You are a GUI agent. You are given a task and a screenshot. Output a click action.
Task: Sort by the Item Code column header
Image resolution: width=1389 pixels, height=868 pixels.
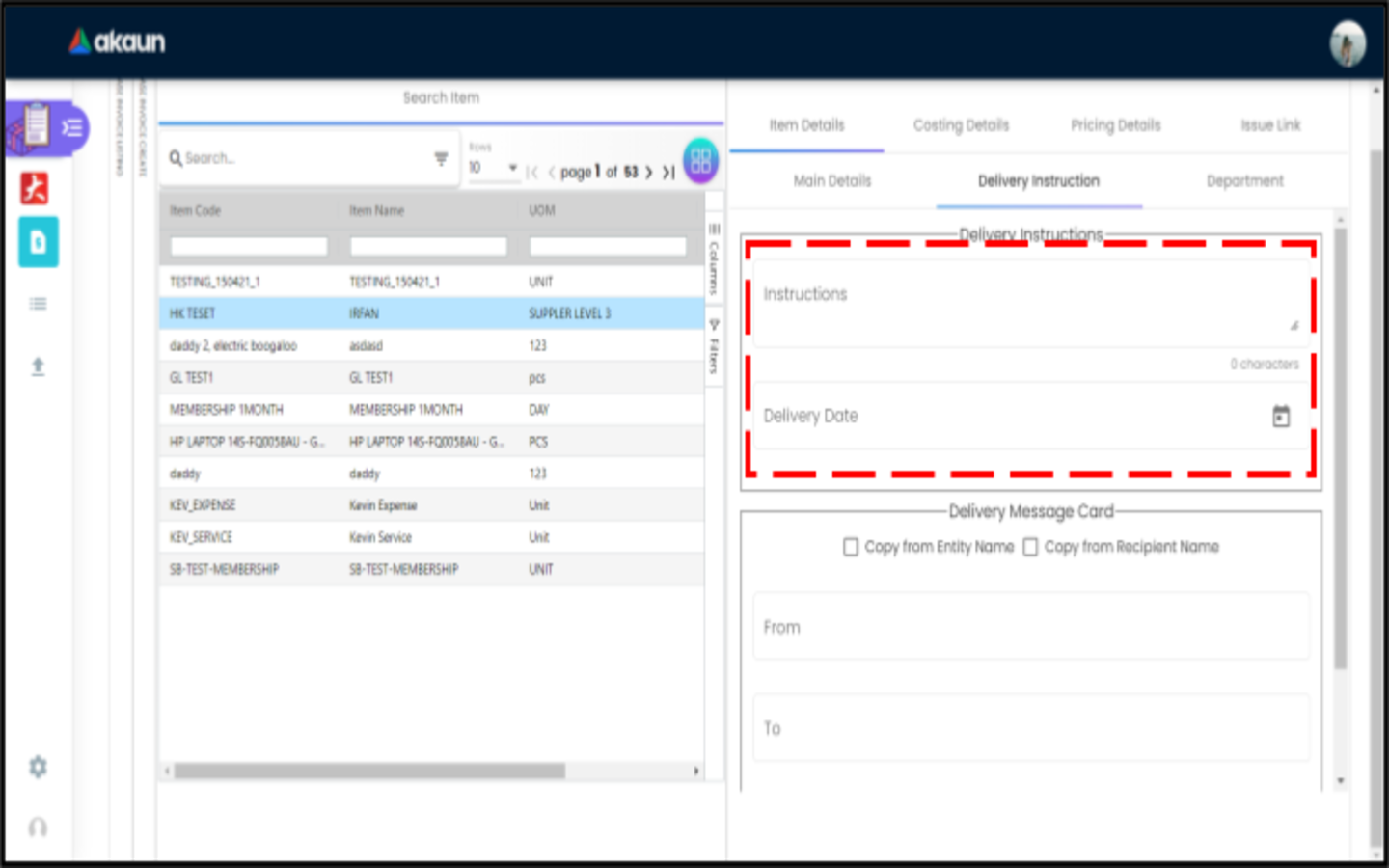pos(195,210)
